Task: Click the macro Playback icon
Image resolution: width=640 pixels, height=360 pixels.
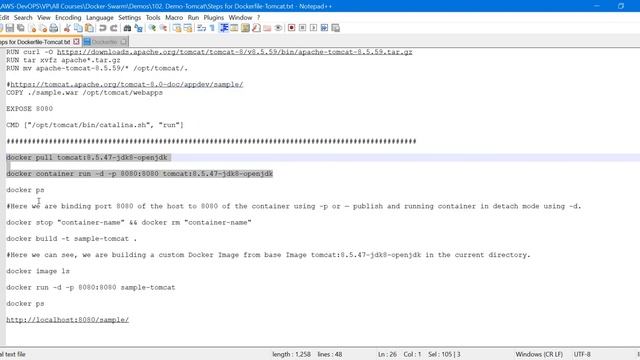Action: 313,28
